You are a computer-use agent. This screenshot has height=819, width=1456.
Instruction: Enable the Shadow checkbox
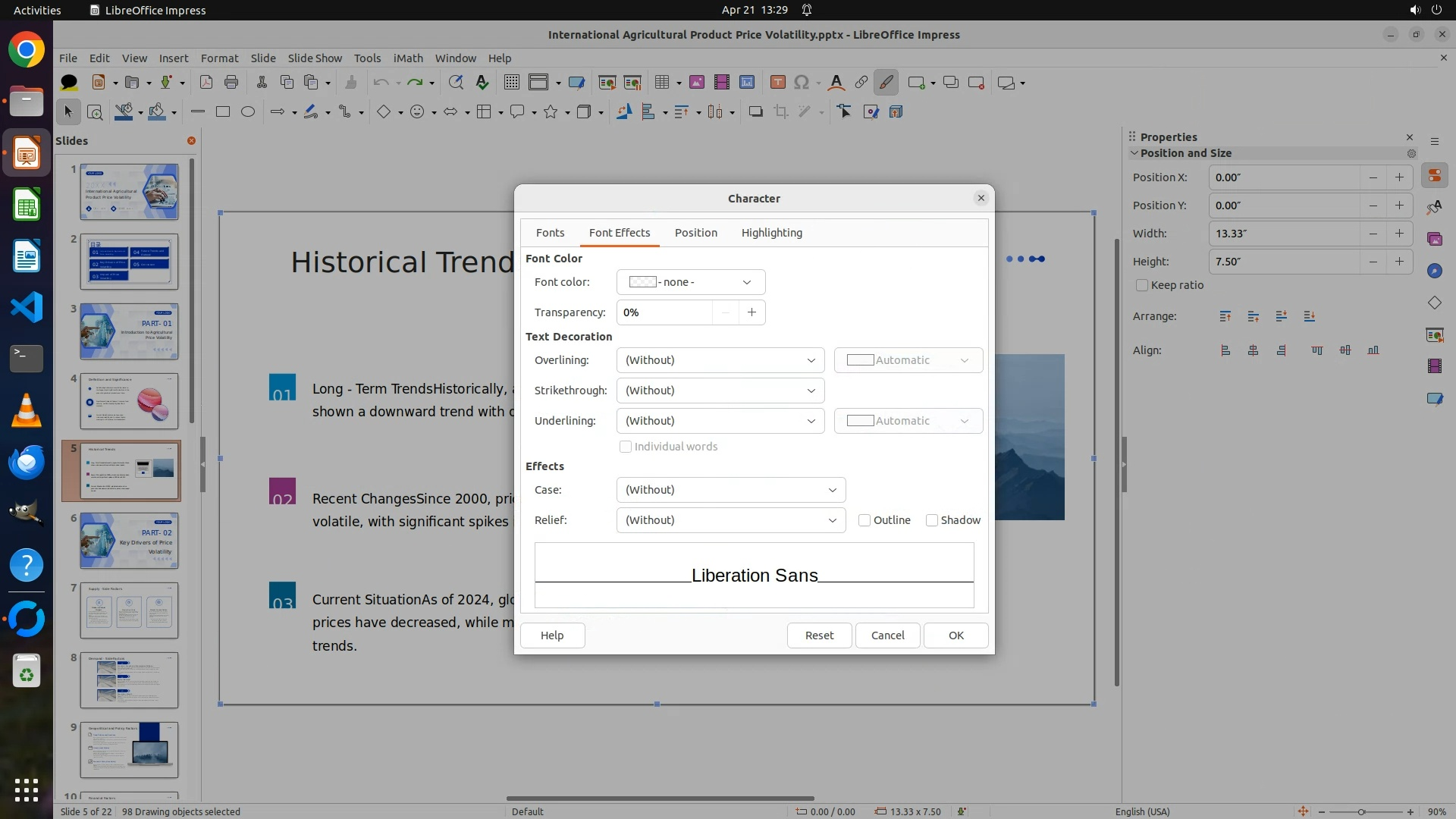[932, 520]
